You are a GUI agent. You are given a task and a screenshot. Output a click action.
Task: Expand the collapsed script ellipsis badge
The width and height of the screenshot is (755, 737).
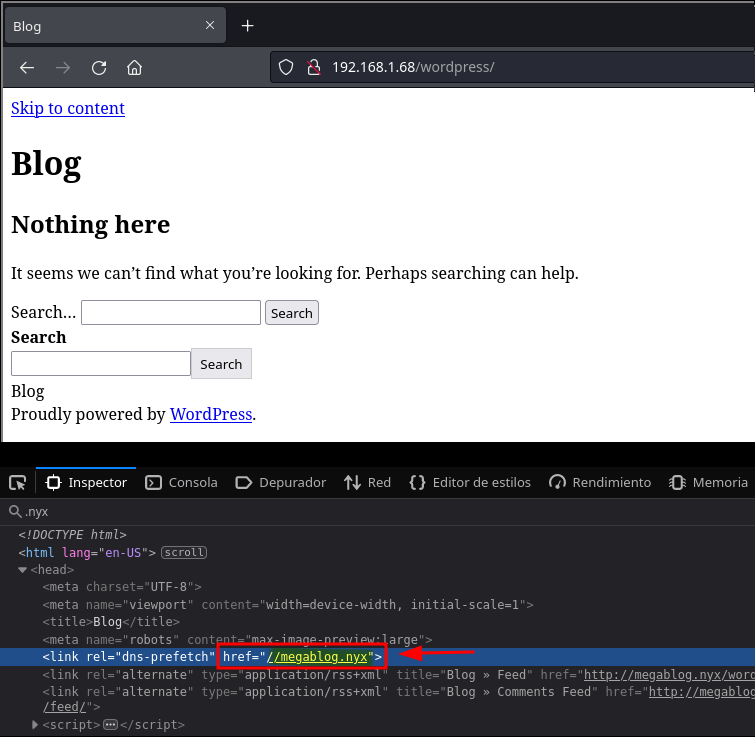110,725
